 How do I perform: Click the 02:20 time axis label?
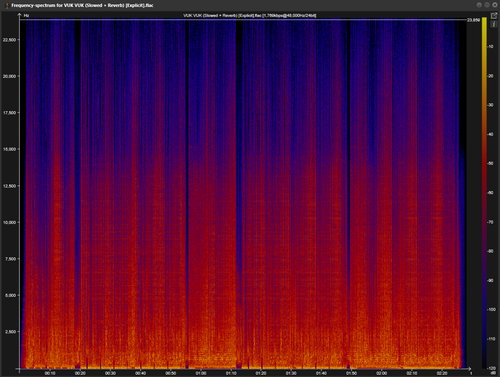[x=442, y=373]
